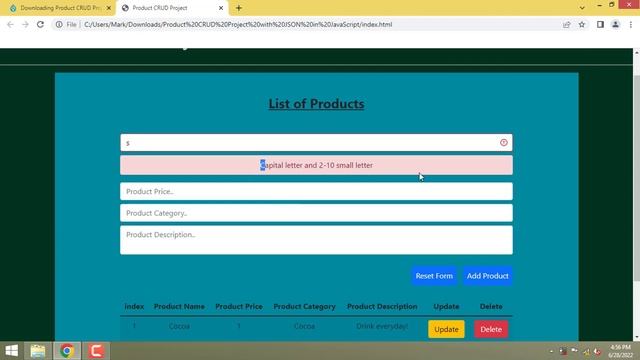Click the Add Product button

[487, 276]
